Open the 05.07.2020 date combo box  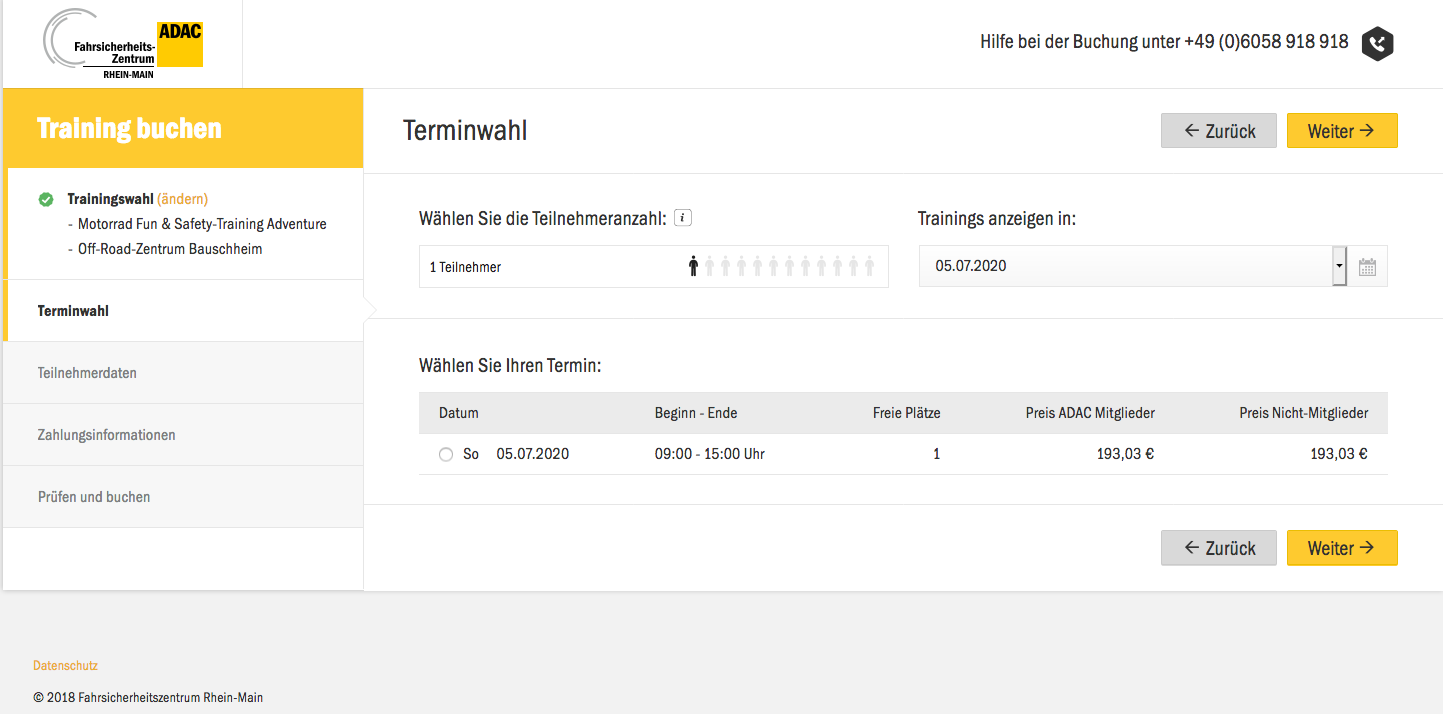coord(1125,267)
